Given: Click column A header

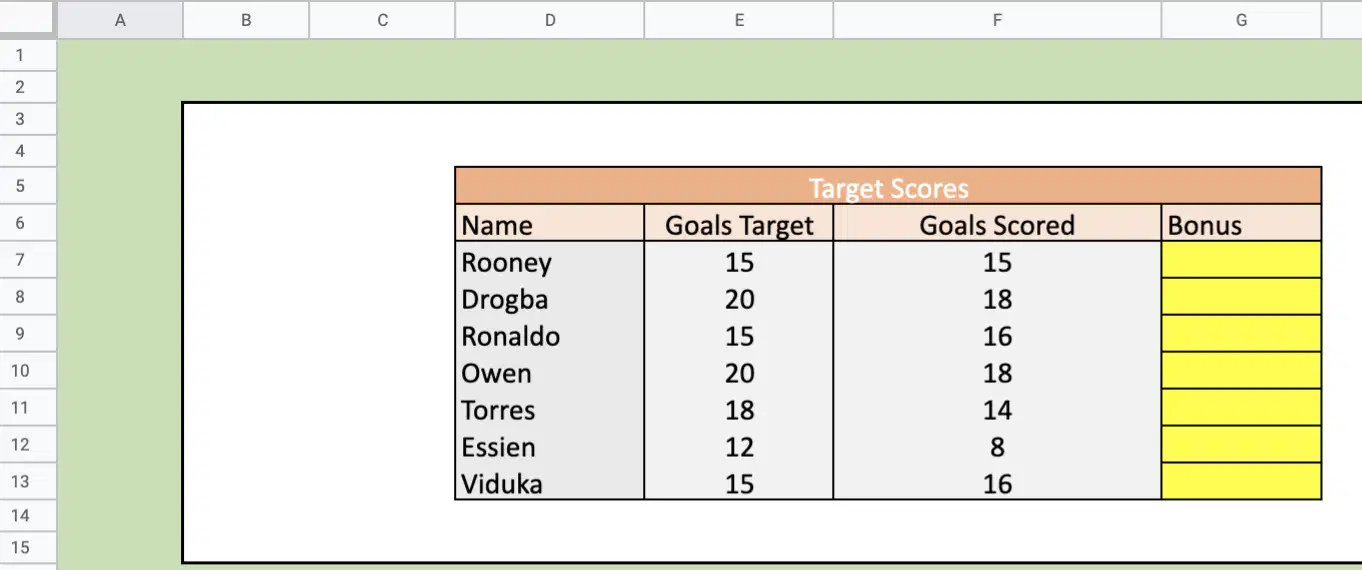Looking at the screenshot, I should click(120, 20).
